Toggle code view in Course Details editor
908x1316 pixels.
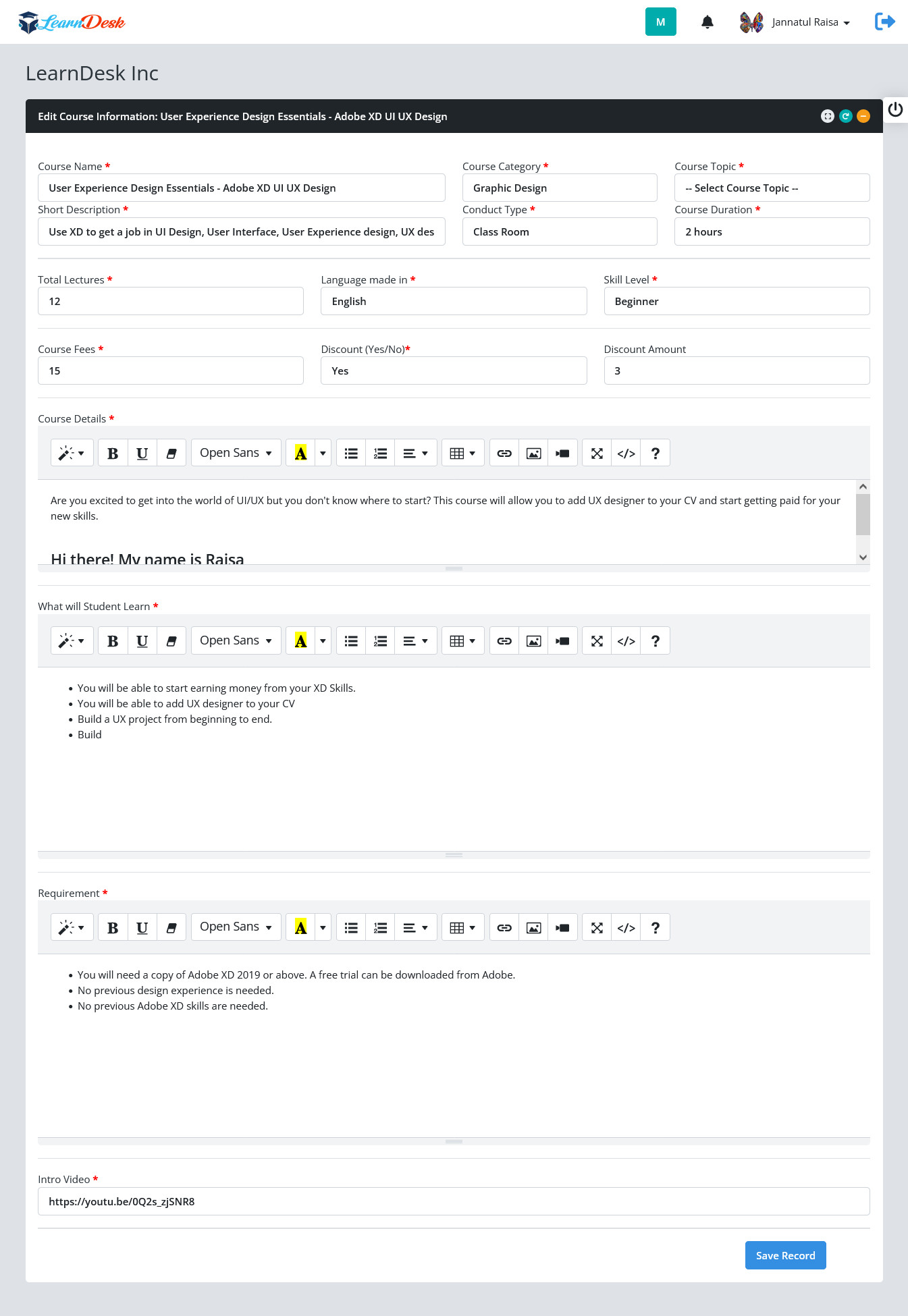(x=626, y=454)
